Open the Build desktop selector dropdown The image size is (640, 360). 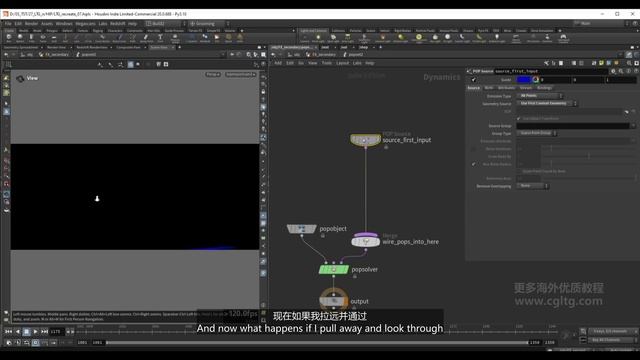[x=166, y=24]
